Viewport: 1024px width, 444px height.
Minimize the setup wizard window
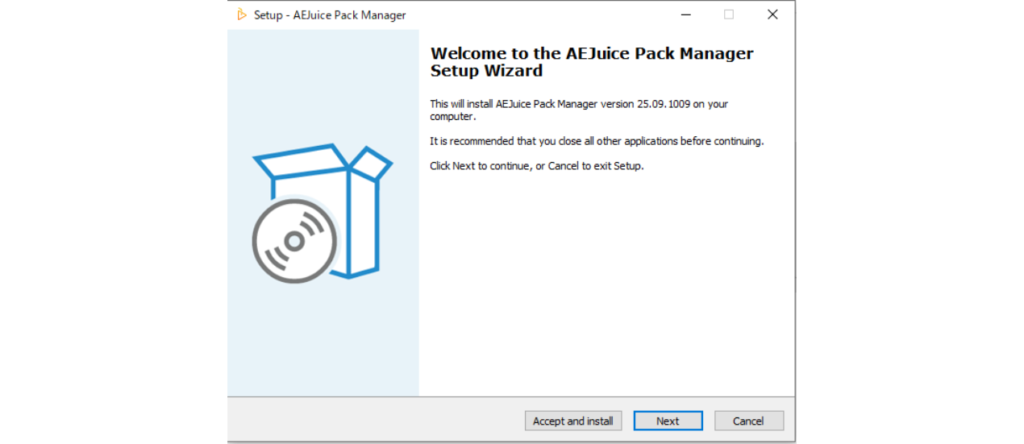click(x=685, y=15)
